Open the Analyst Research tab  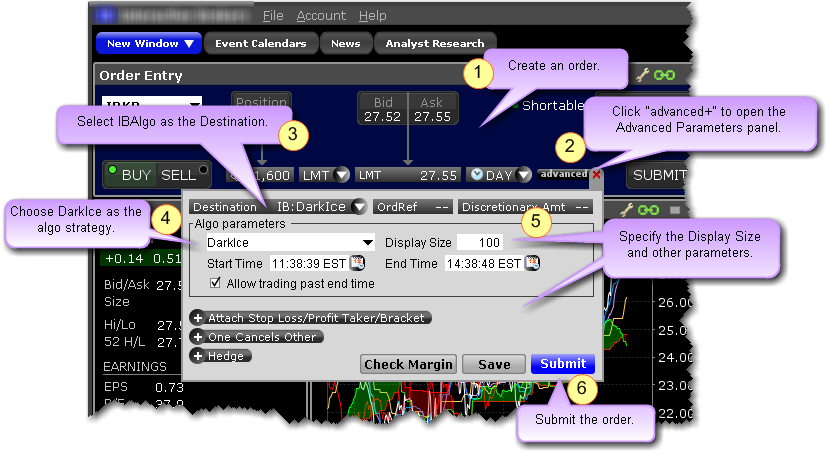[x=434, y=43]
